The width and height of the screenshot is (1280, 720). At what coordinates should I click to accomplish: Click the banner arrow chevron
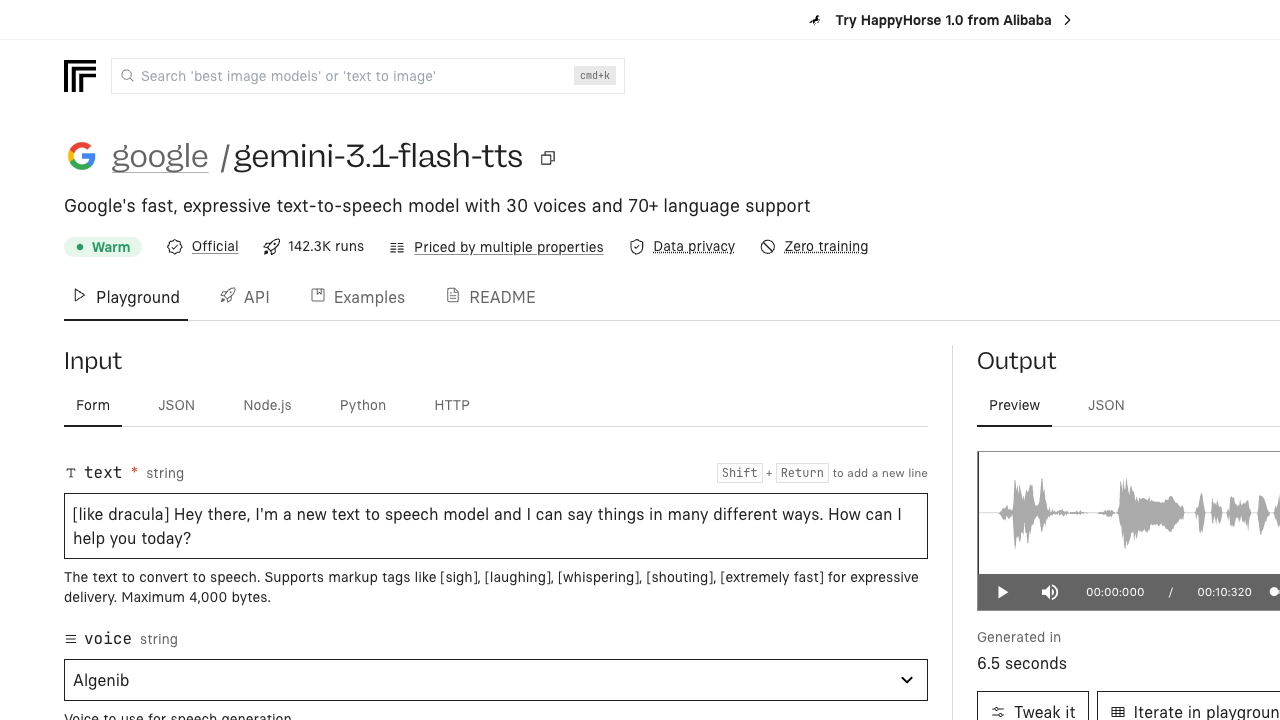(x=1067, y=20)
